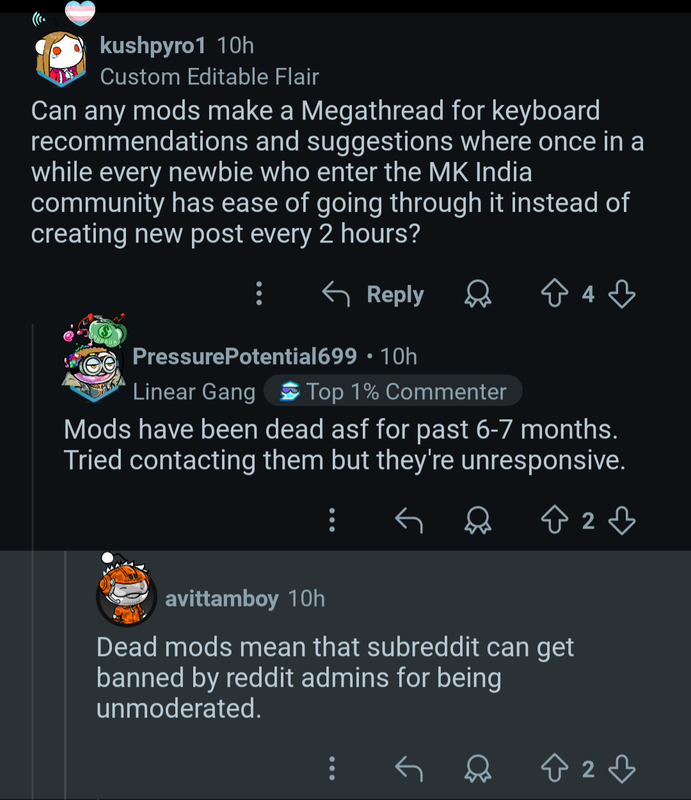Open overflow menu on avittamboy's comment
Image resolution: width=691 pixels, height=800 pixels.
tap(332, 768)
